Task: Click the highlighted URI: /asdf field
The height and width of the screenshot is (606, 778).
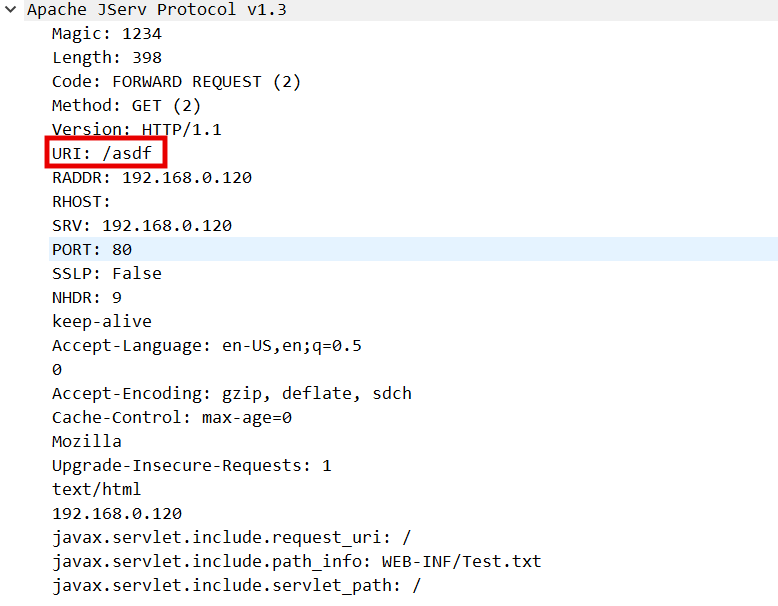Action: pos(104,154)
